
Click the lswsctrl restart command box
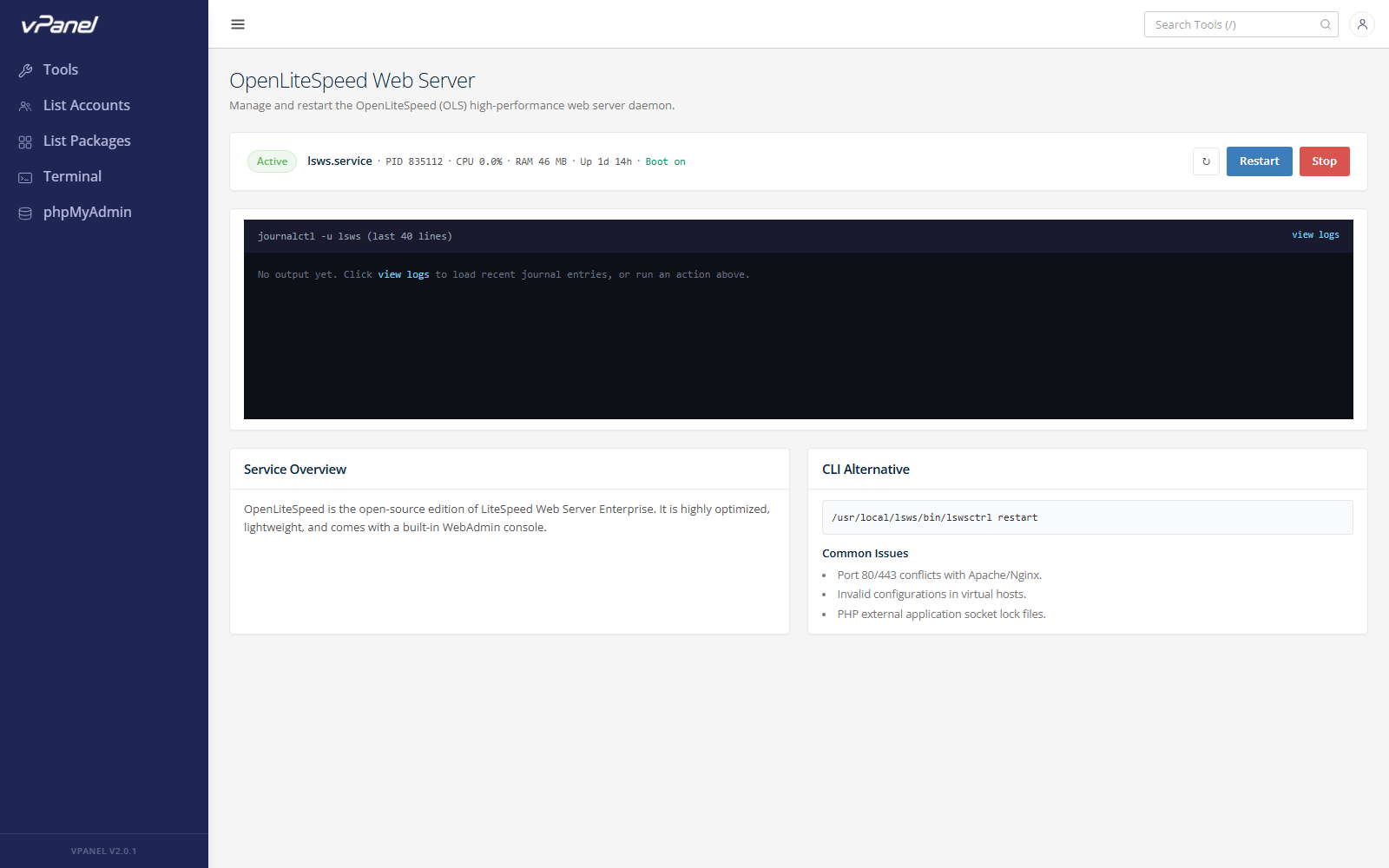pyautogui.click(x=1087, y=517)
